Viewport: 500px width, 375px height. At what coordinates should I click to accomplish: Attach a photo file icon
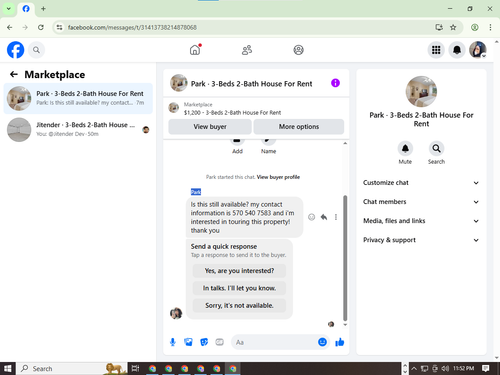[x=188, y=342]
